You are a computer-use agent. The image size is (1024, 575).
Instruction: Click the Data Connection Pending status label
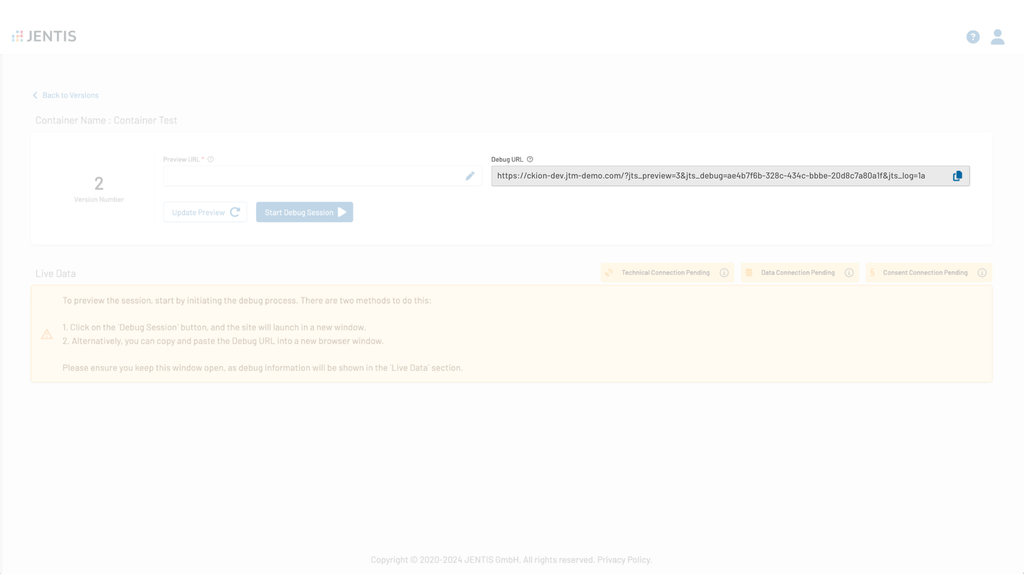[x=797, y=273]
